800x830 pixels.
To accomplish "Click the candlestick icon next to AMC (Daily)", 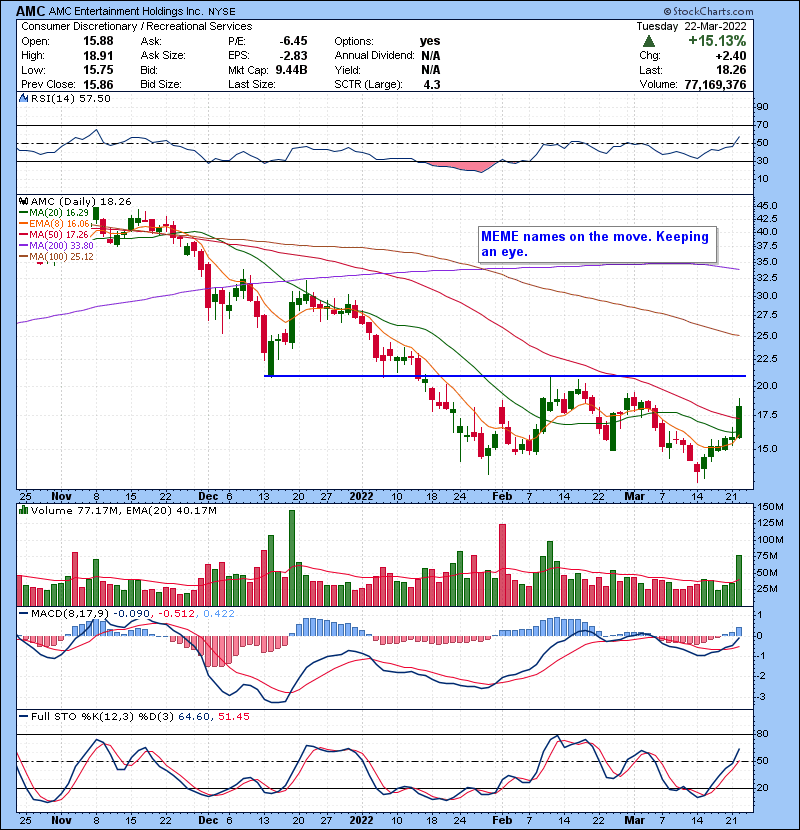I will point(23,202).
